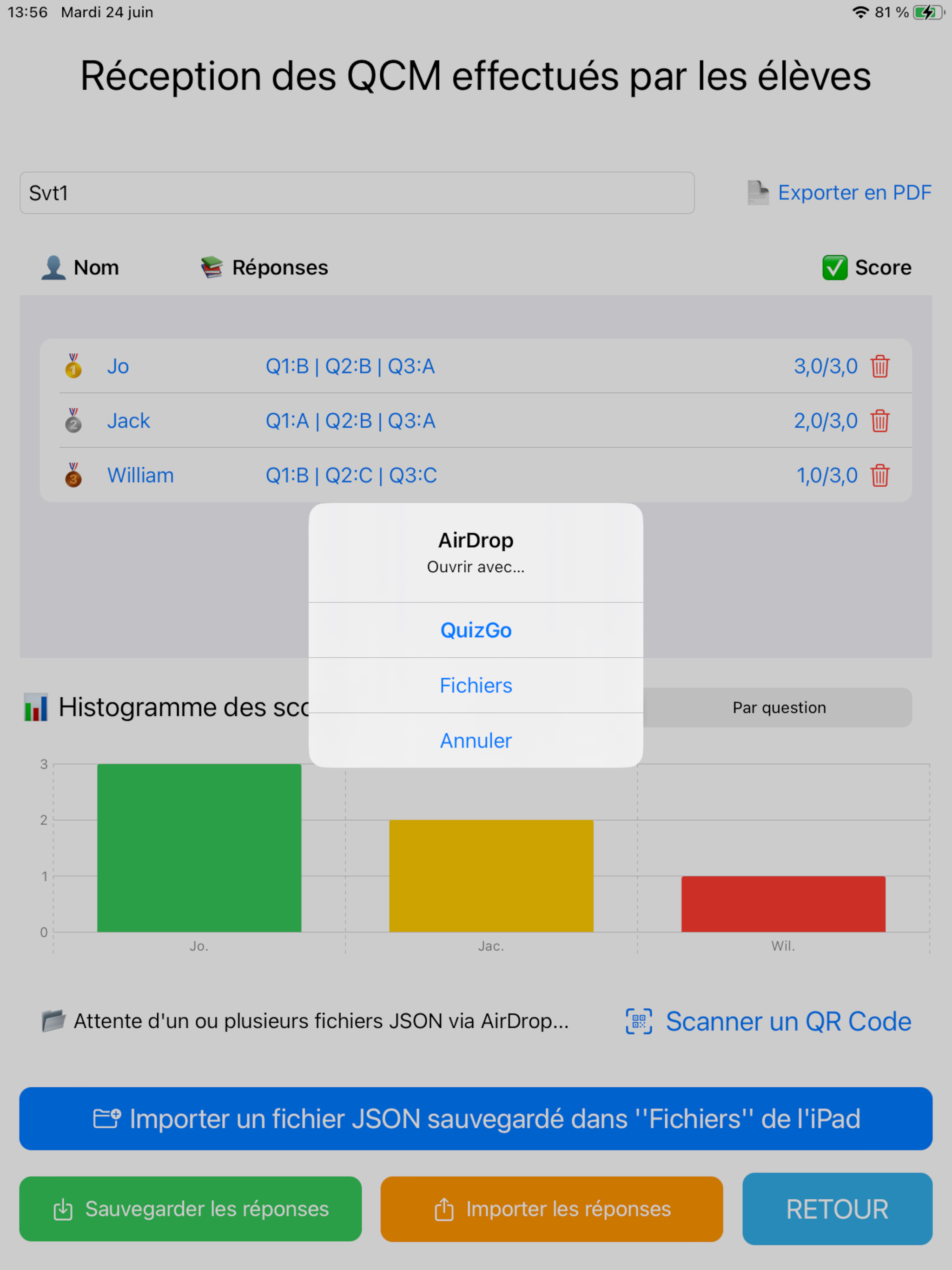Select student name William

[x=141, y=476]
